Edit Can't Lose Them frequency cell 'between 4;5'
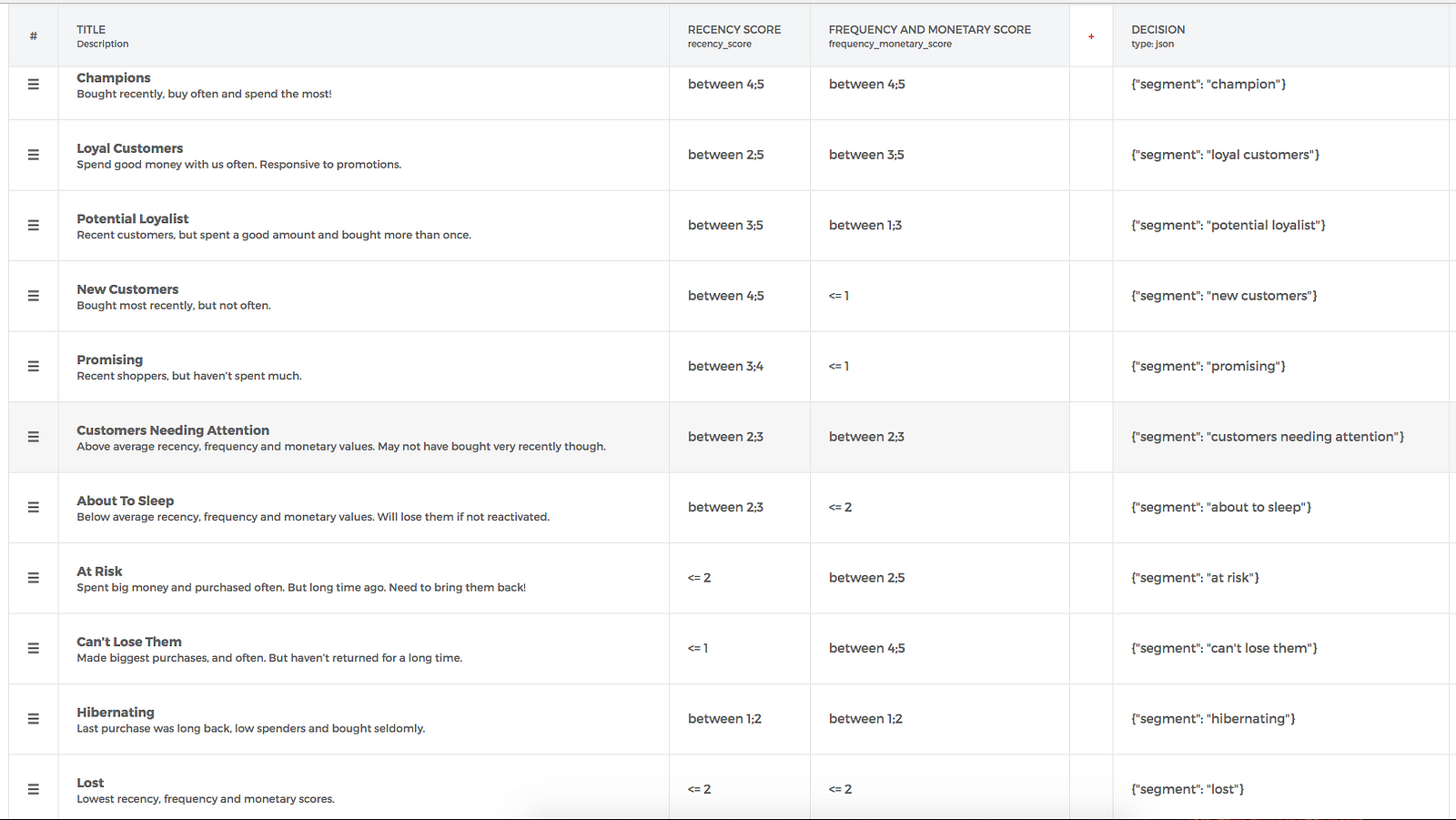Viewport: 1456px width, 820px height. pos(867,649)
